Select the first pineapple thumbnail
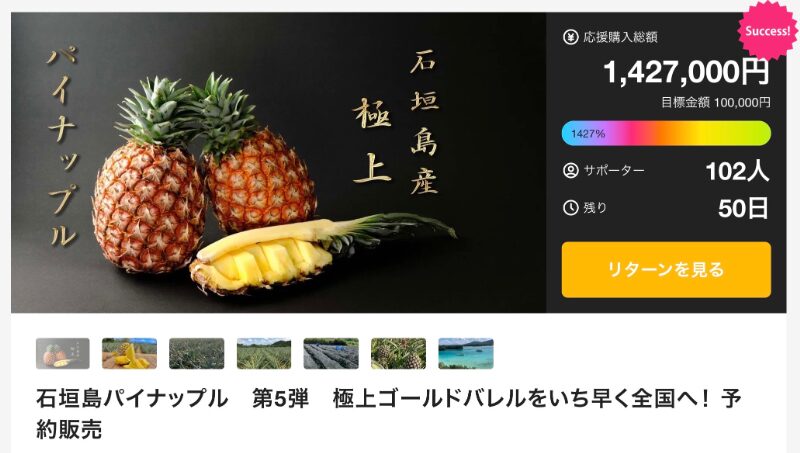The width and height of the screenshot is (800, 453). [x=63, y=354]
